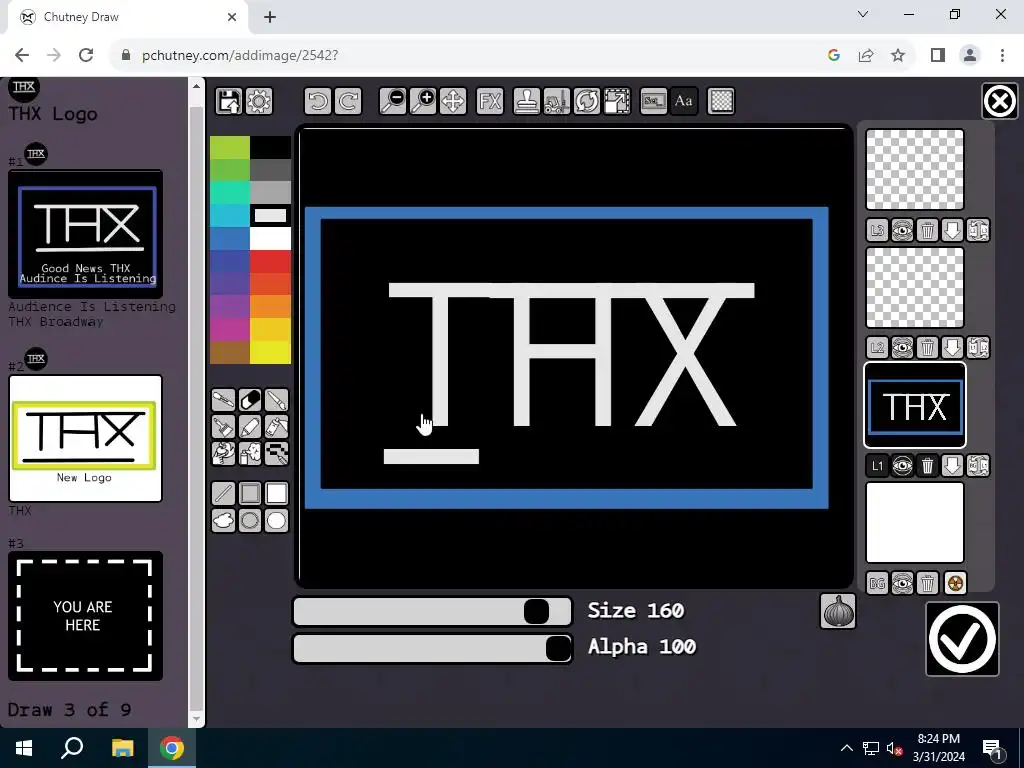Select the THX layer thumbnail
Screen dimensions: 1024x768
tap(915, 406)
